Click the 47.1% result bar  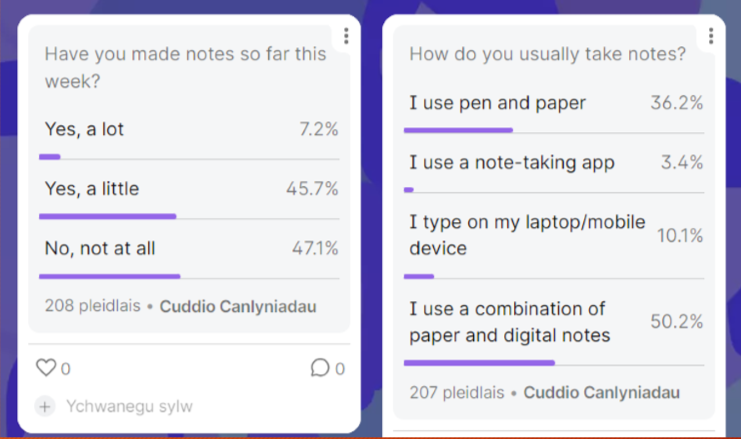[110, 276]
